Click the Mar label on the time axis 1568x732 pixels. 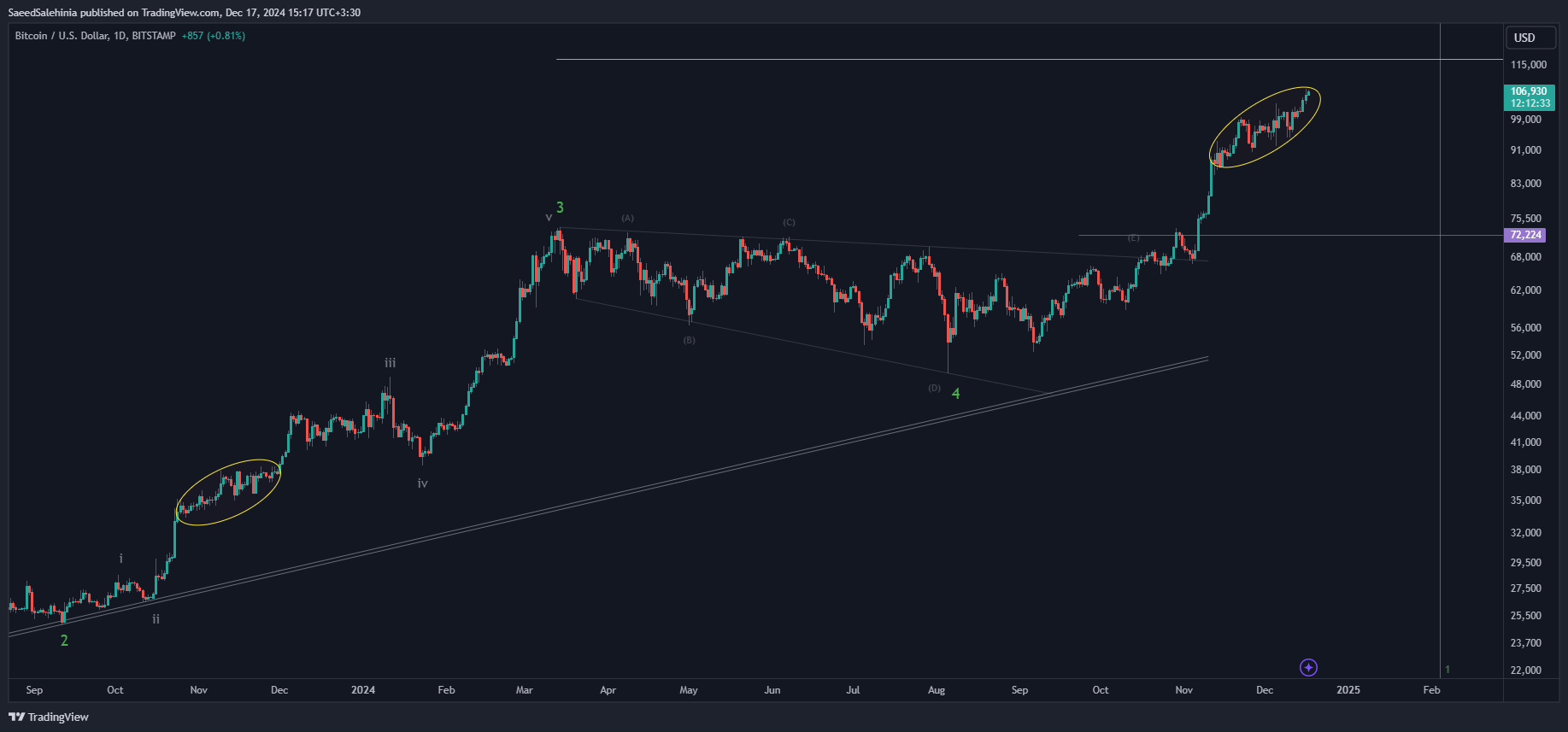coord(525,690)
